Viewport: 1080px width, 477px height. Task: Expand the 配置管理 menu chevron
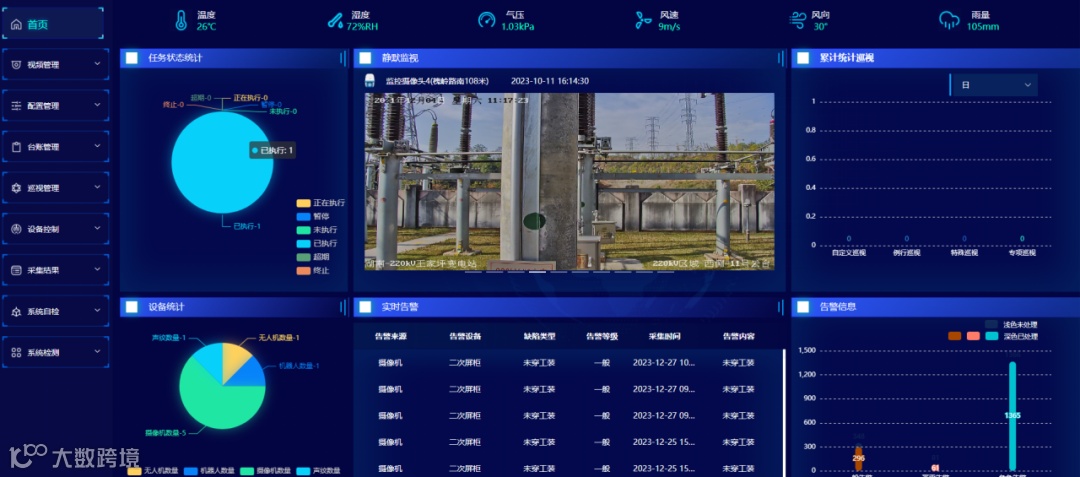pyautogui.click(x=97, y=105)
